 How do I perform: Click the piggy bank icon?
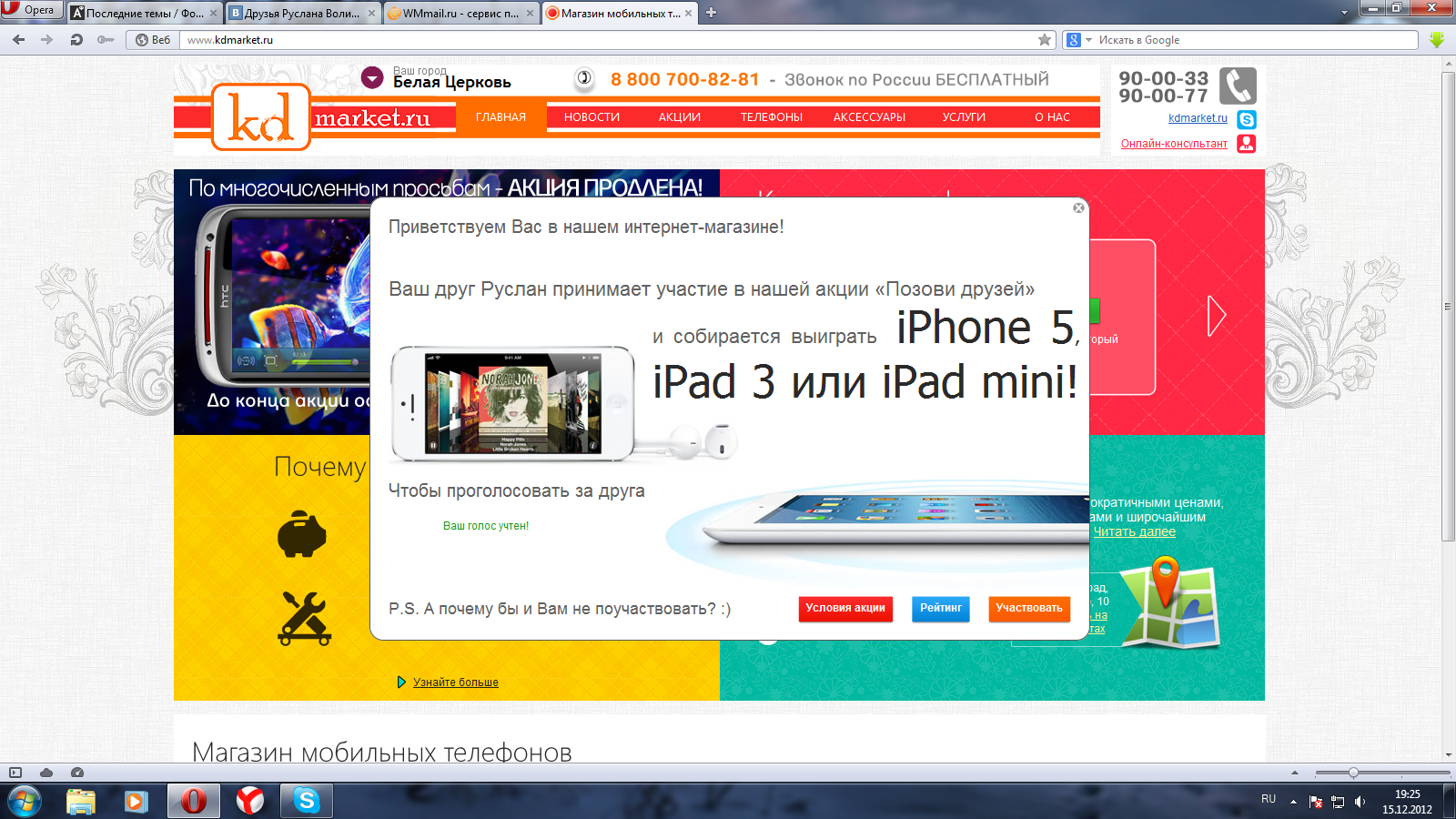coord(302,534)
